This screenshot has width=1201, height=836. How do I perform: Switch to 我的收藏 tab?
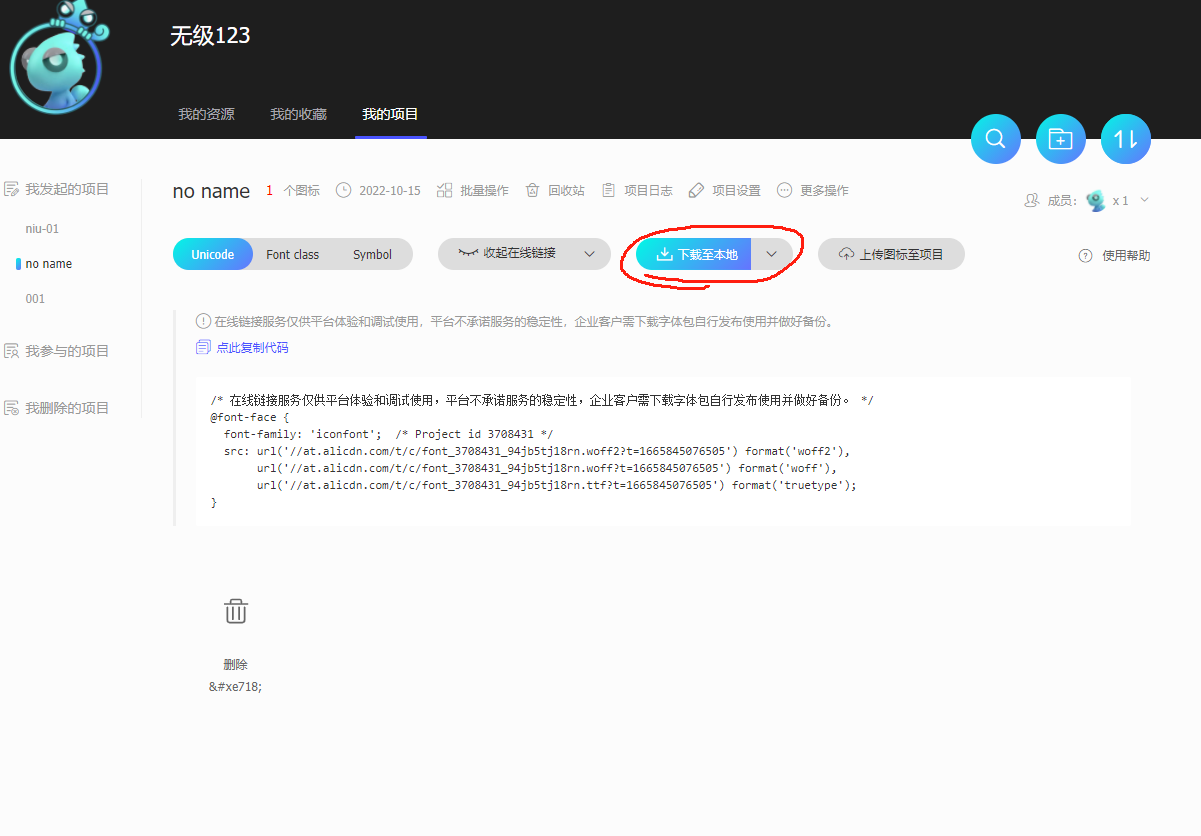(x=298, y=114)
